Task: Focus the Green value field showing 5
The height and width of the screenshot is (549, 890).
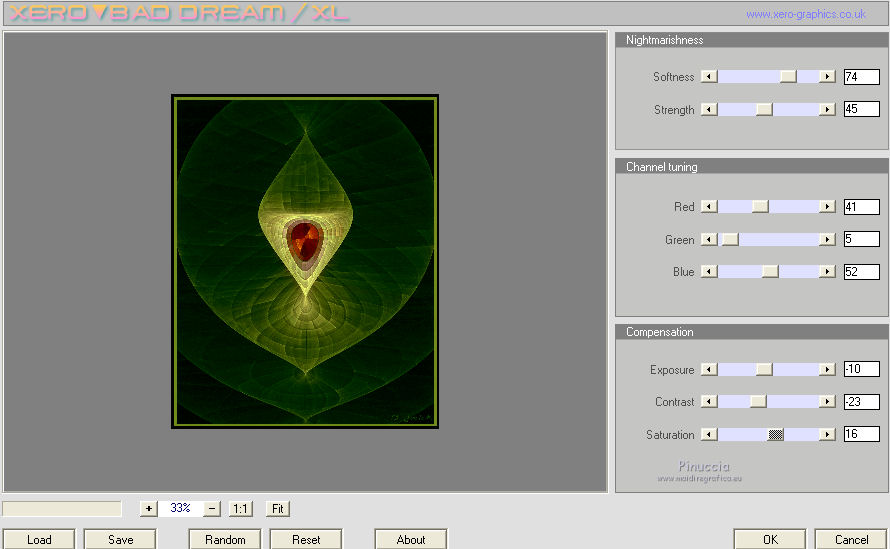Action: click(862, 238)
